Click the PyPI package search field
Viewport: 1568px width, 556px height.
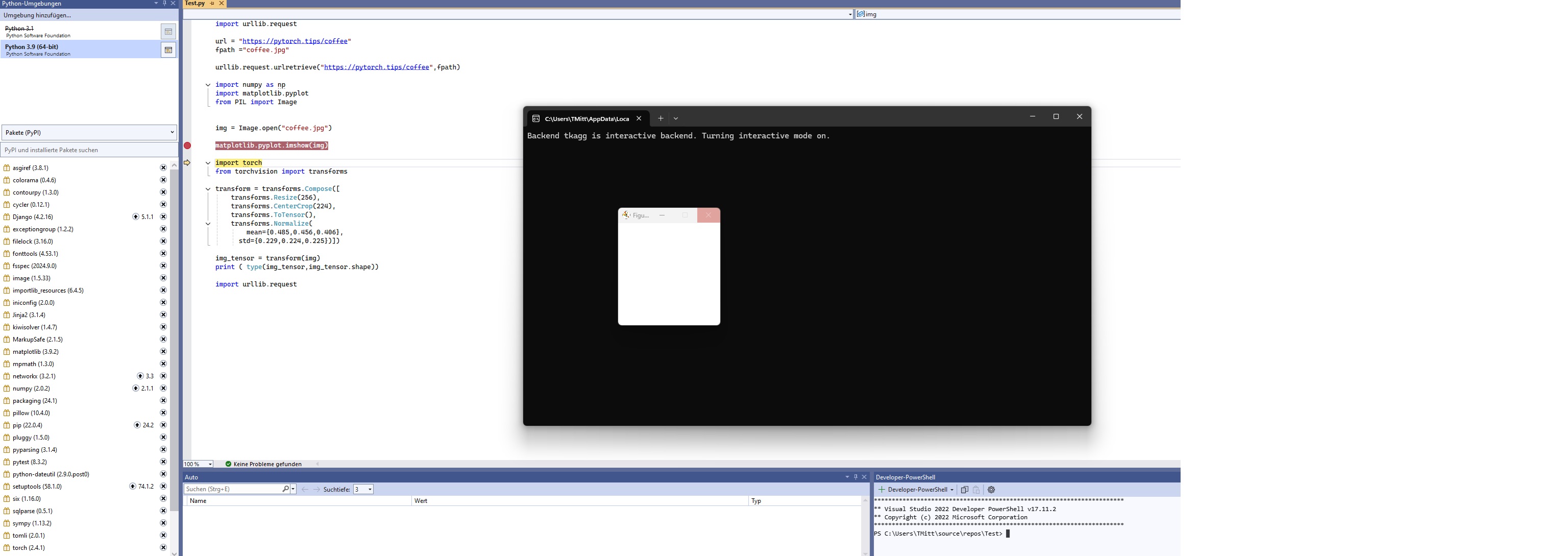(x=89, y=150)
